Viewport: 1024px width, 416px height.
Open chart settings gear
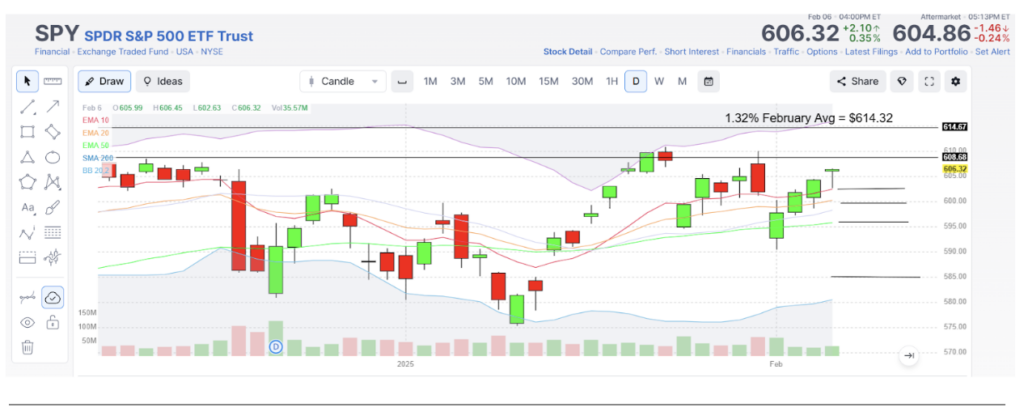tap(956, 82)
